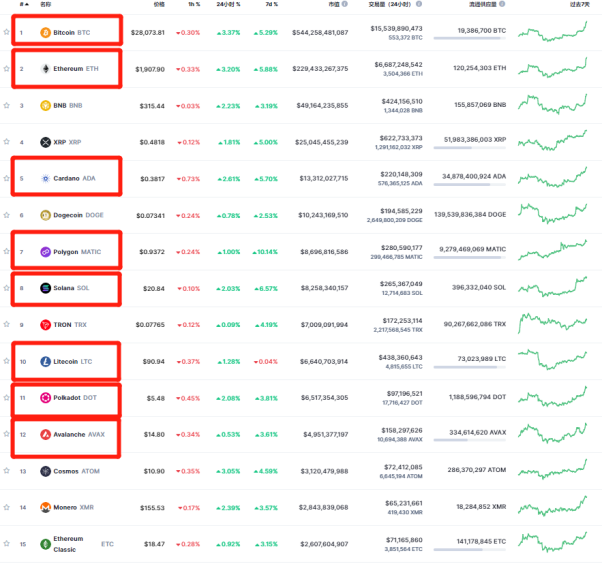Click the Dogecoin coin logo

pyautogui.click(x=45, y=215)
